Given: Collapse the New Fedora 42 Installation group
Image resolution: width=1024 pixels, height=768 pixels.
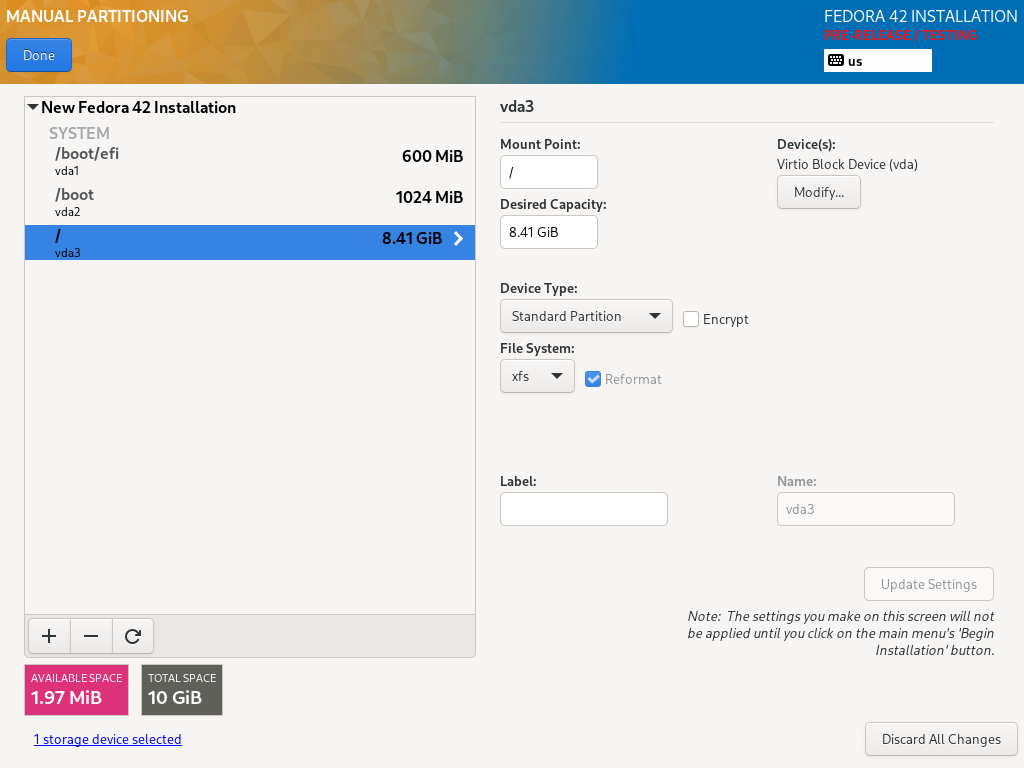Looking at the screenshot, I should pyautogui.click(x=33, y=107).
